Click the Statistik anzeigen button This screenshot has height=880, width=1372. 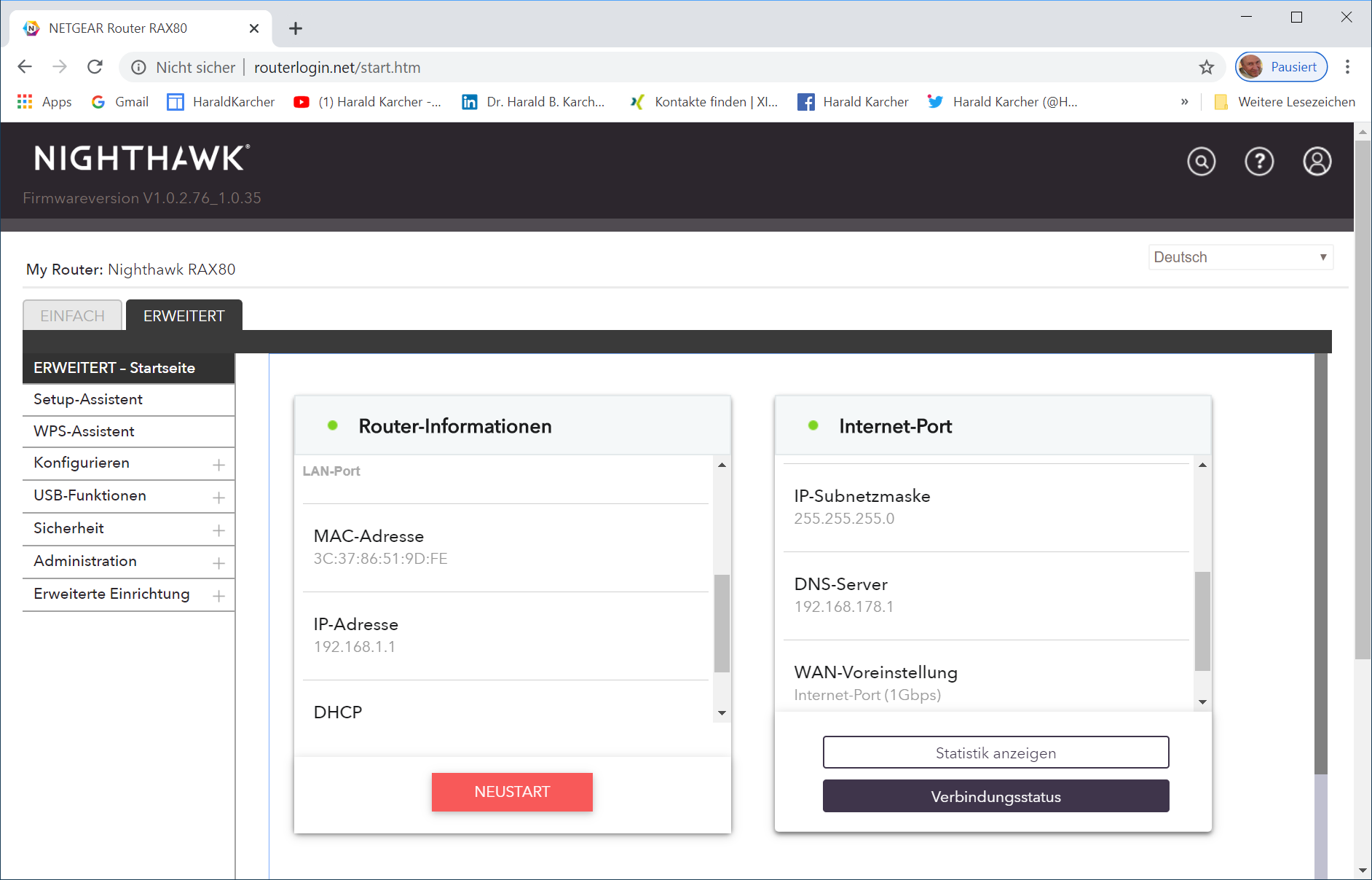click(996, 753)
